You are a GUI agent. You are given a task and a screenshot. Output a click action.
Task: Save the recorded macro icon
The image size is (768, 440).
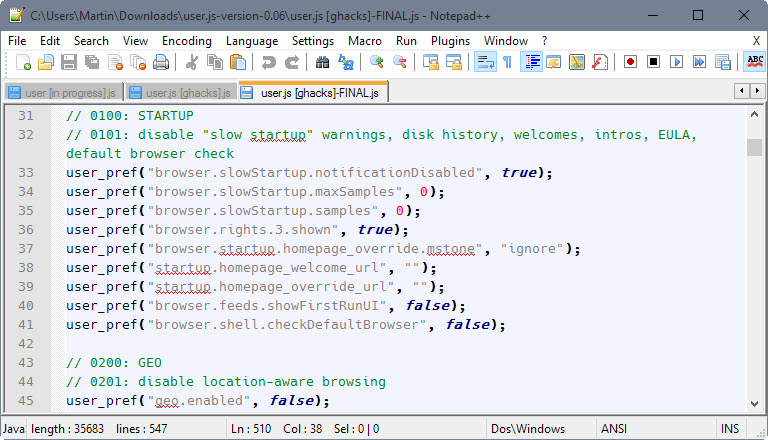(x=722, y=62)
